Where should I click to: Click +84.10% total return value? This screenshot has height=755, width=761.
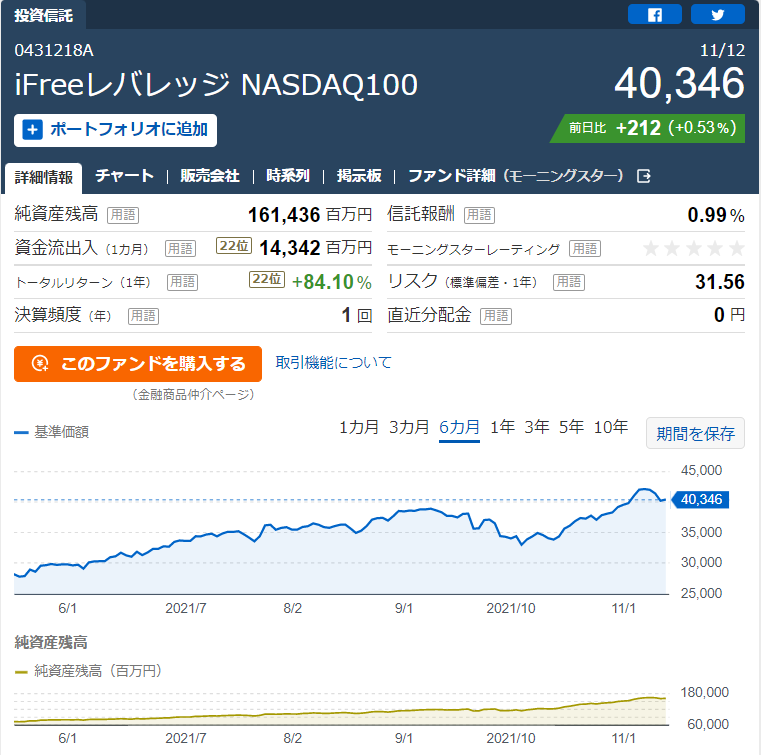click(331, 282)
